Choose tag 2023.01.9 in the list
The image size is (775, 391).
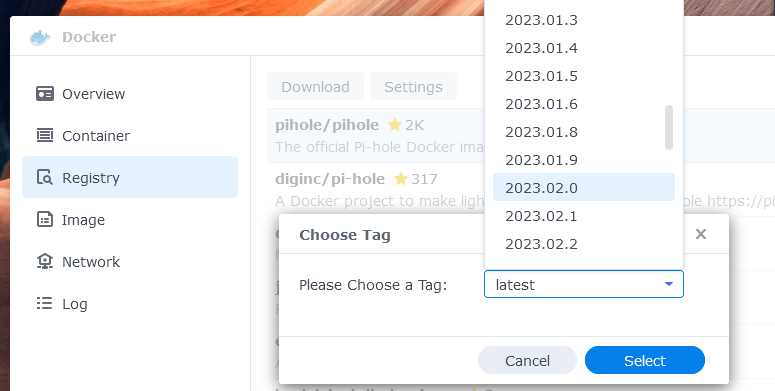coord(584,160)
